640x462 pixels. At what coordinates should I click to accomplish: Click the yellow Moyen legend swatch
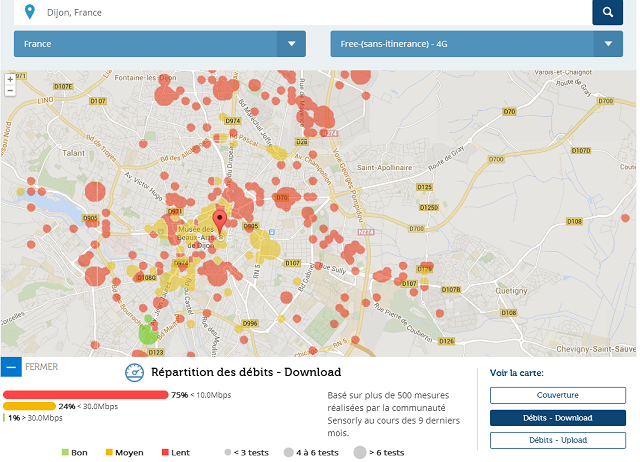109,453
